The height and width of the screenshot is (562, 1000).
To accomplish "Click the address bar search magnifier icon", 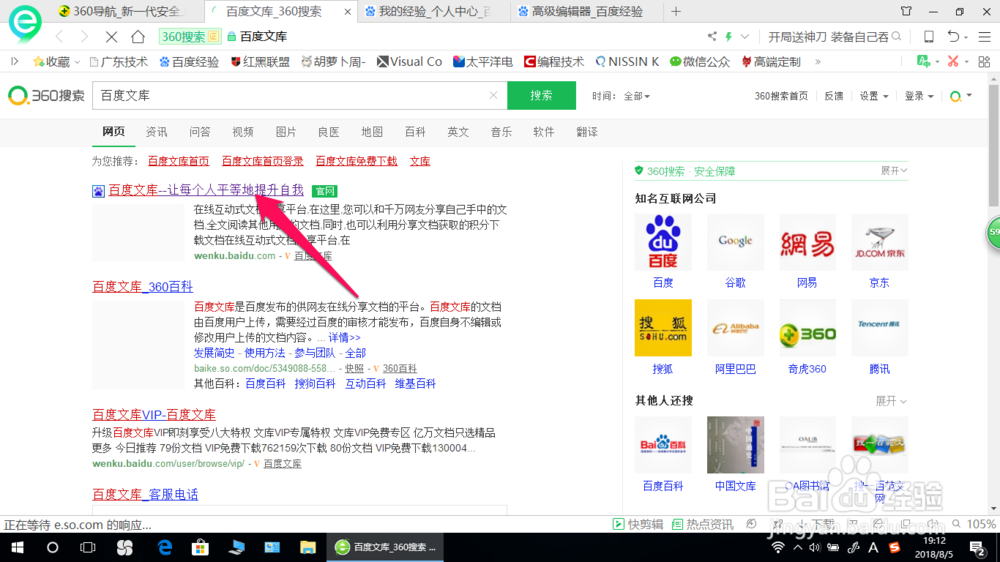I will pos(897,36).
